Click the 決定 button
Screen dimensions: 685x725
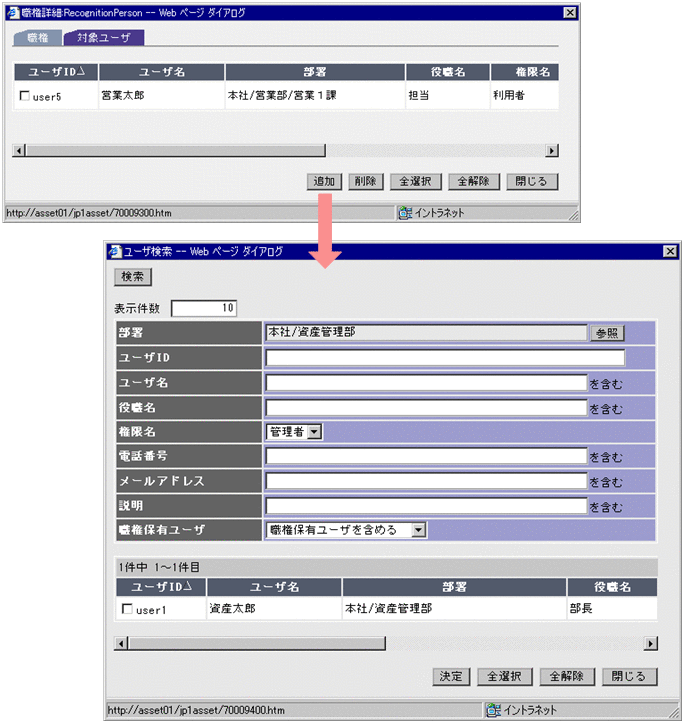451,676
